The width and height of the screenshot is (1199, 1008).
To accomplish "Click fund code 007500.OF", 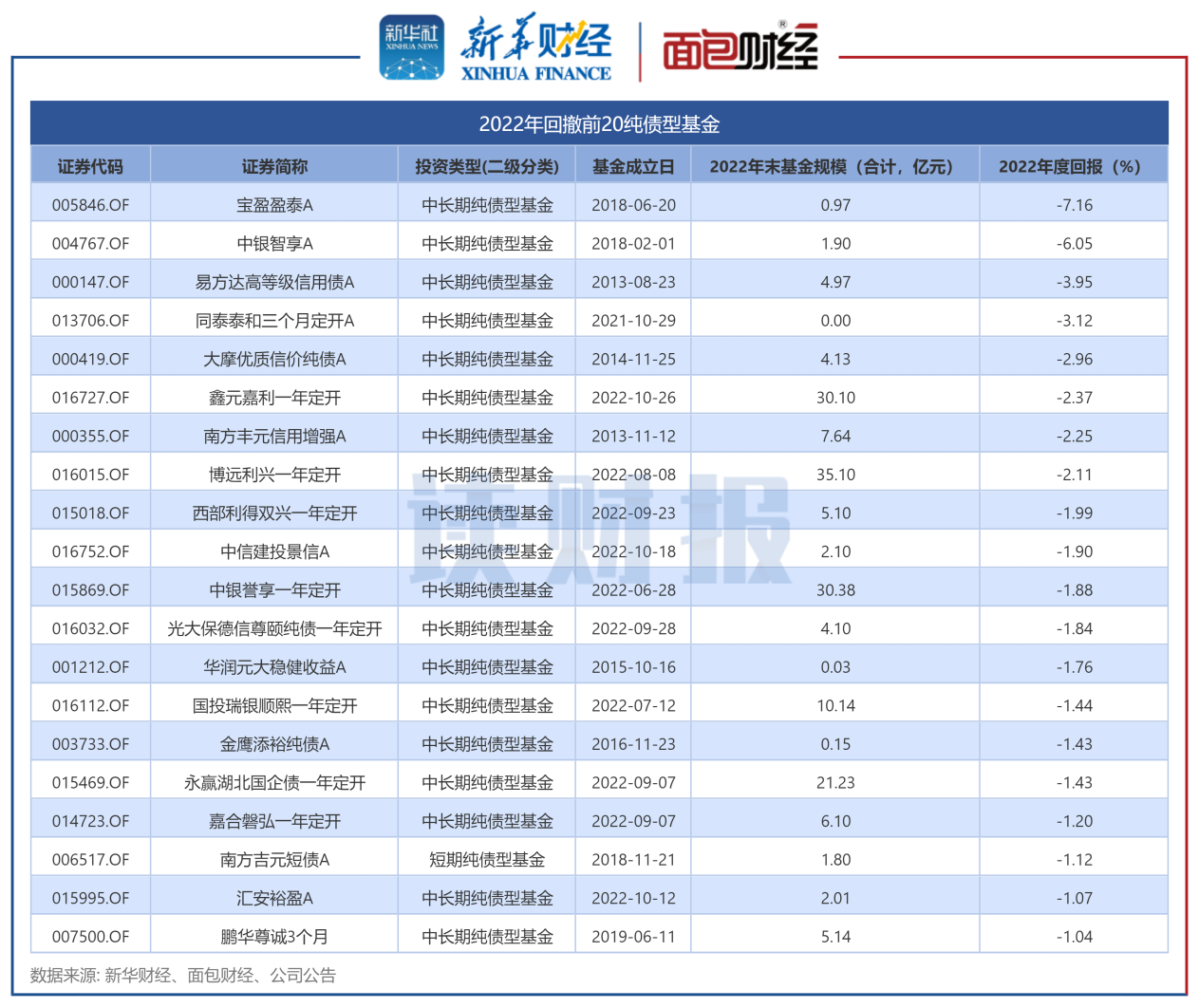I will pos(90,937).
